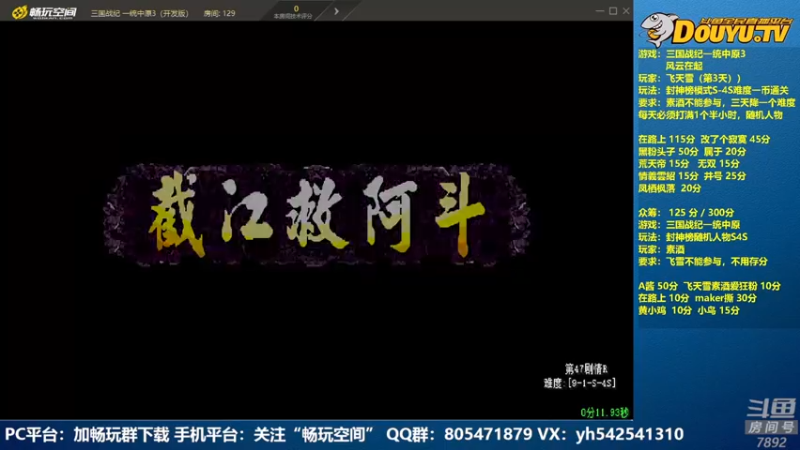This screenshot has height=450, width=800.
Task: Click the 黑粉头子 50分 entry
Action: [x=668, y=151]
